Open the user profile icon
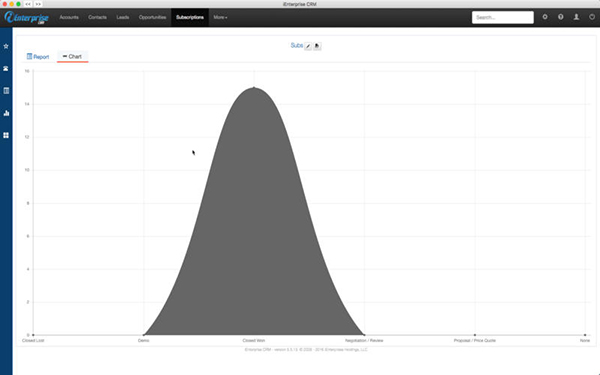Image resolution: width=600 pixels, height=375 pixels. [576, 17]
